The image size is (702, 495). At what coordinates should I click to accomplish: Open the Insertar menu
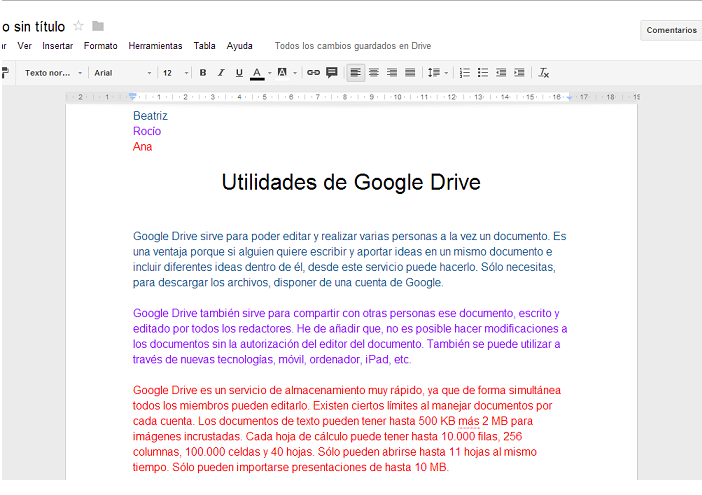pyautogui.click(x=57, y=46)
